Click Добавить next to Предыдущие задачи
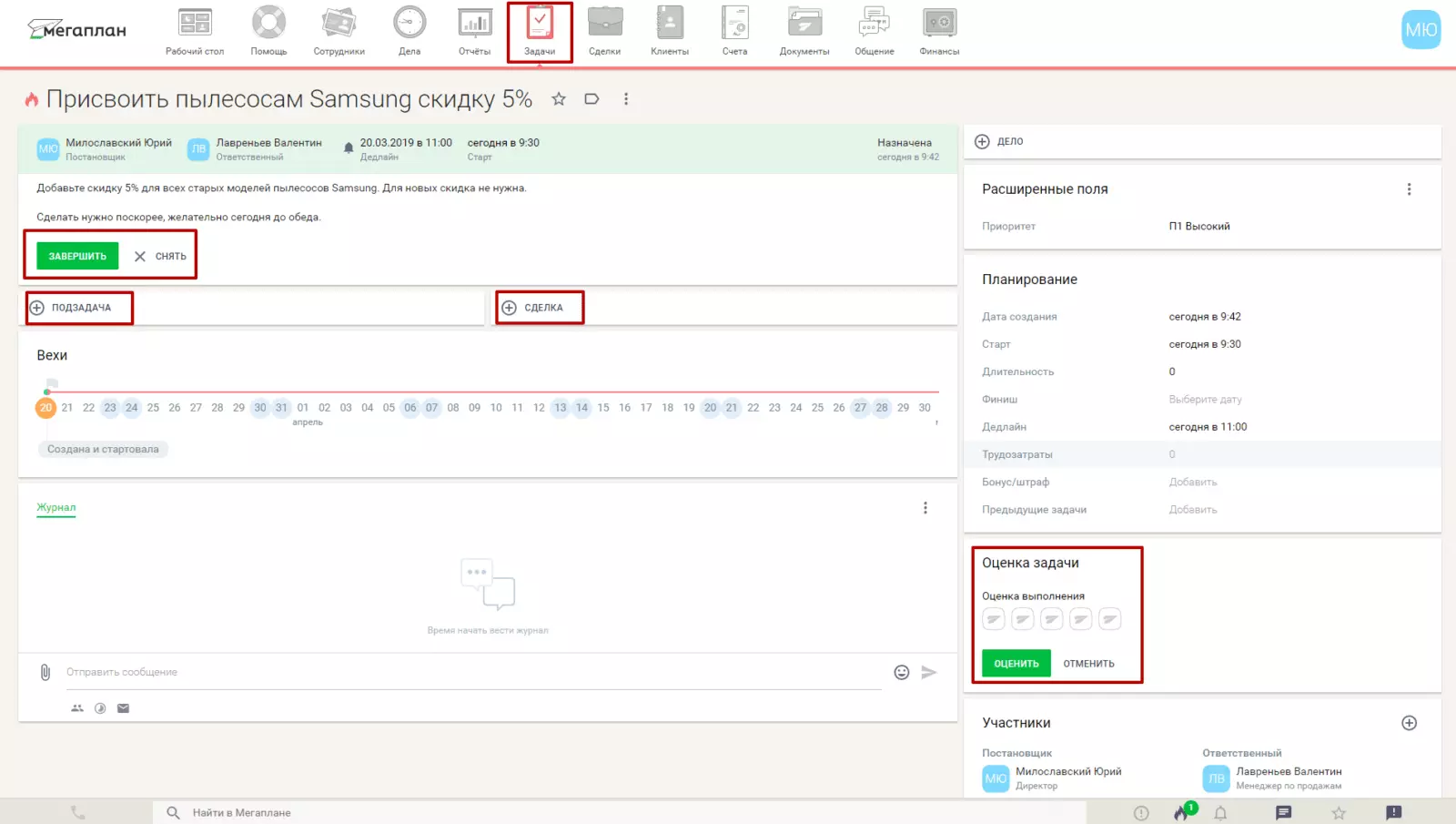Screen dimensions: 1456x824 point(1193,510)
